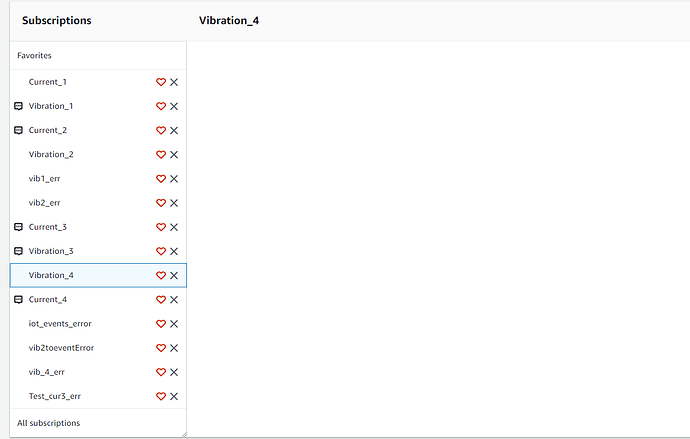Unfavorite the Vibration_2 topic heart
Image resolution: width=690 pixels, height=439 pixels.
[161, 154]
